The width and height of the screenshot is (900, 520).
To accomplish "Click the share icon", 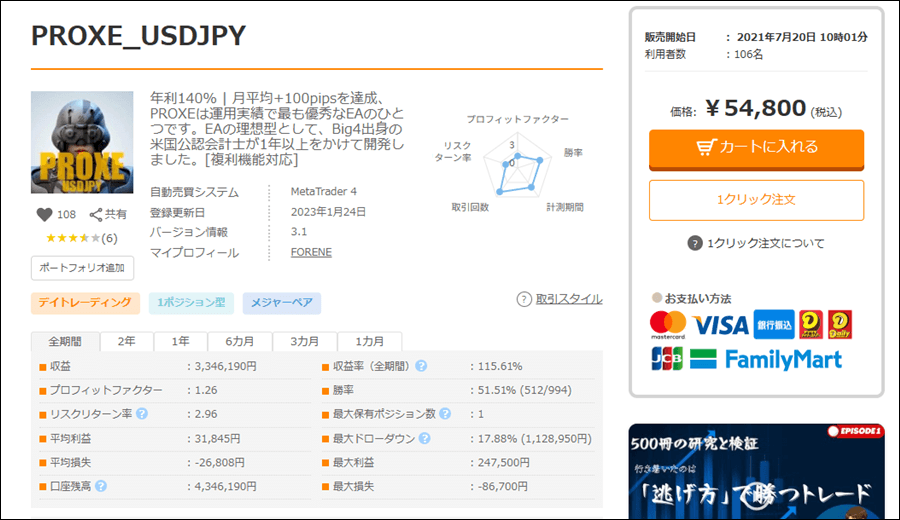I will [x=97, y=214].
